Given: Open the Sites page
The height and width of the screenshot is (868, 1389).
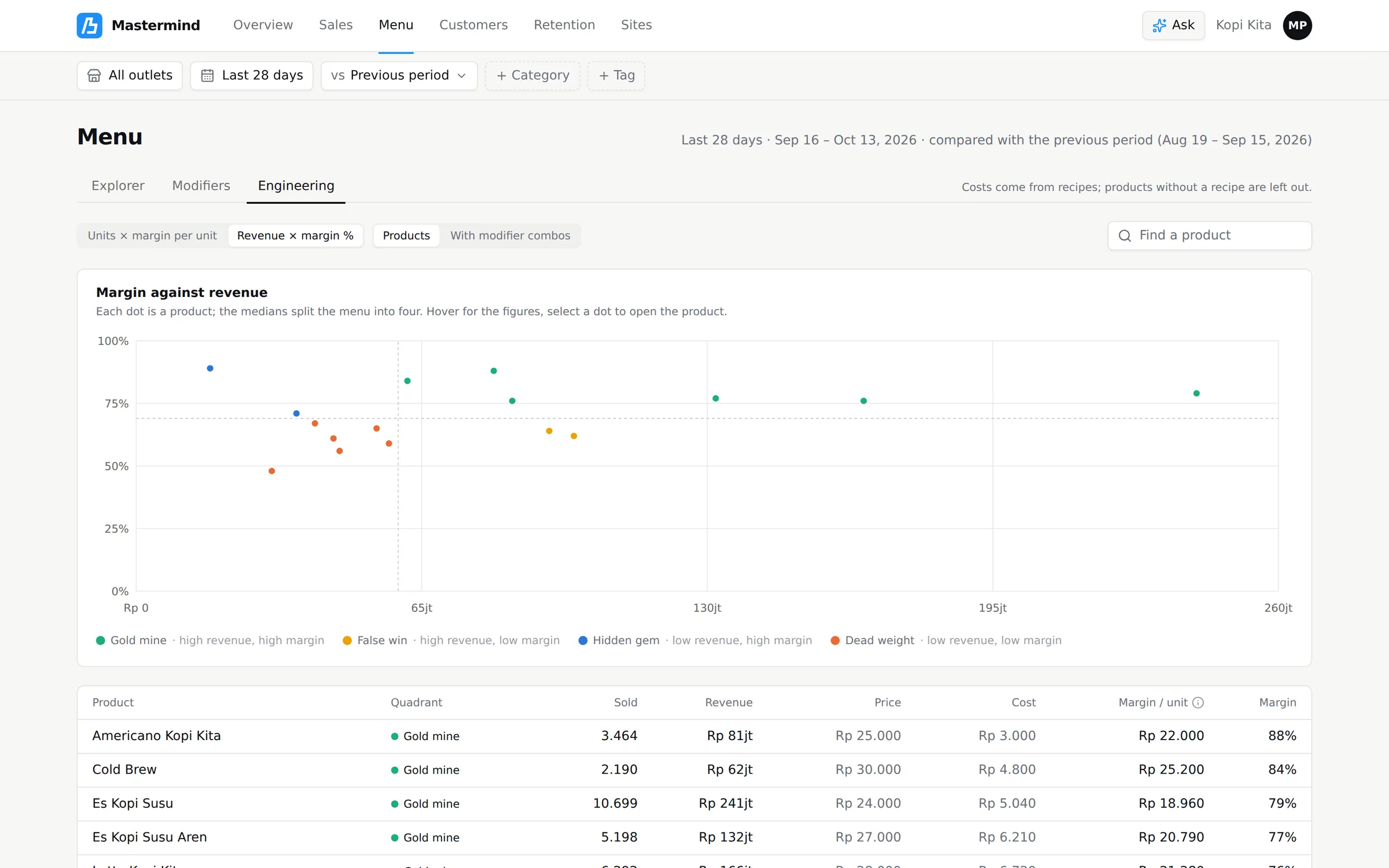Looking at the screenshot, I should pyautogui.click(x=636, y=25).
